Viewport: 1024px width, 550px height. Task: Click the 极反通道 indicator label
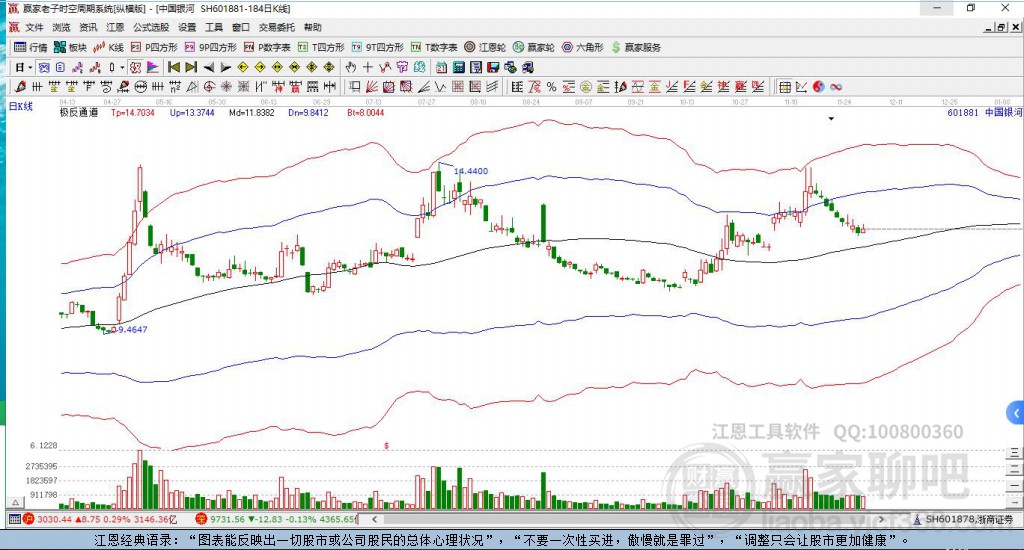click(79, 112)
